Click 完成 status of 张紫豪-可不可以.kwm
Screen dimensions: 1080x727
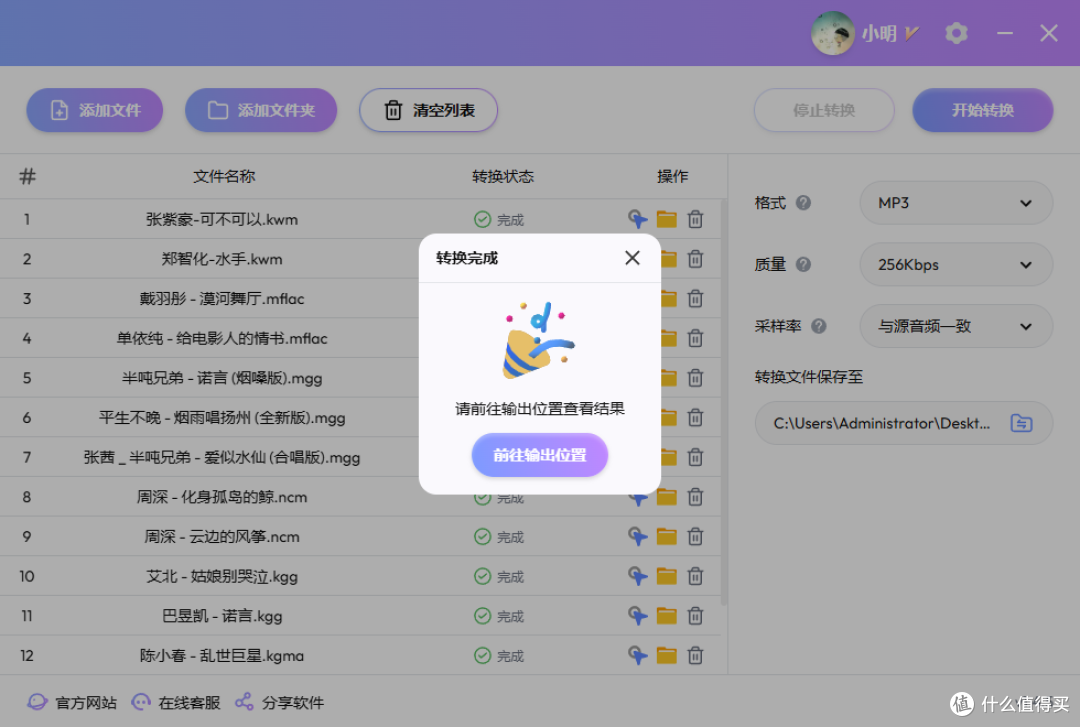tap(499, 219)
